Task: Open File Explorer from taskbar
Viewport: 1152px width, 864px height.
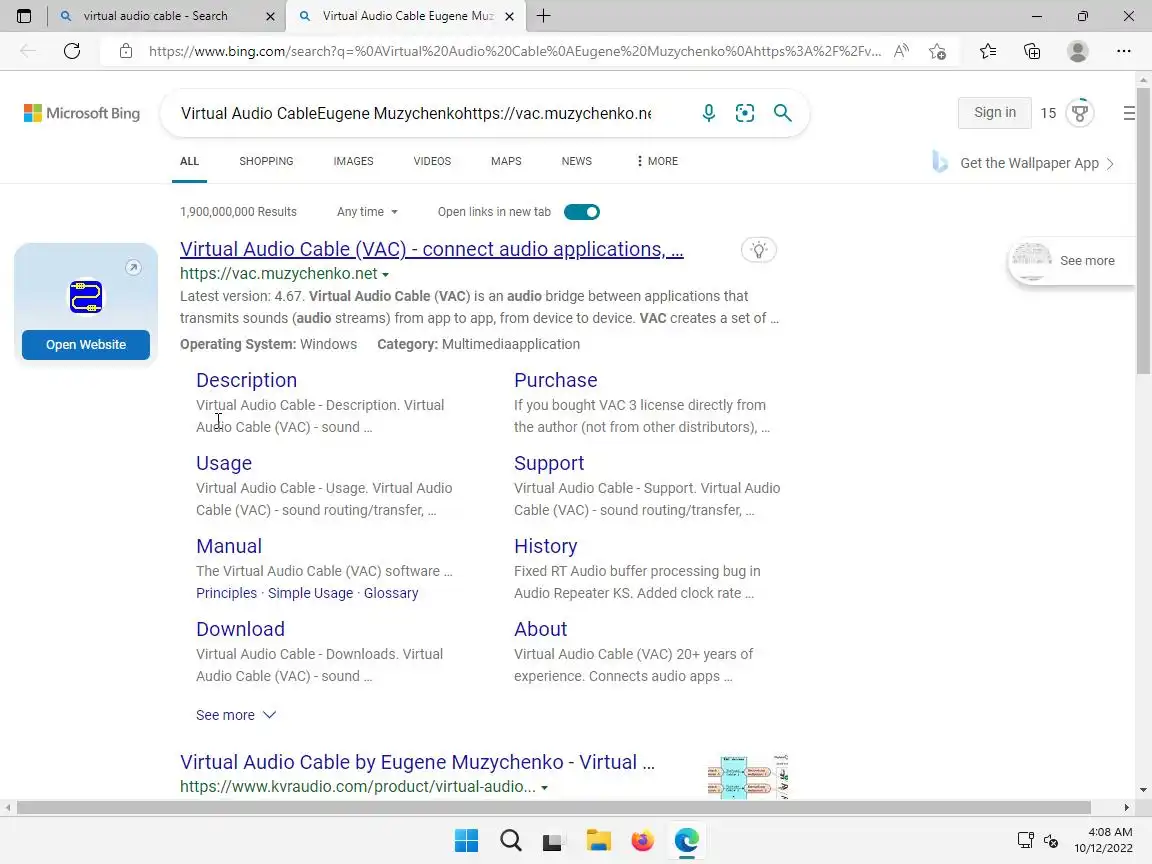Action: tap(598, 840)
